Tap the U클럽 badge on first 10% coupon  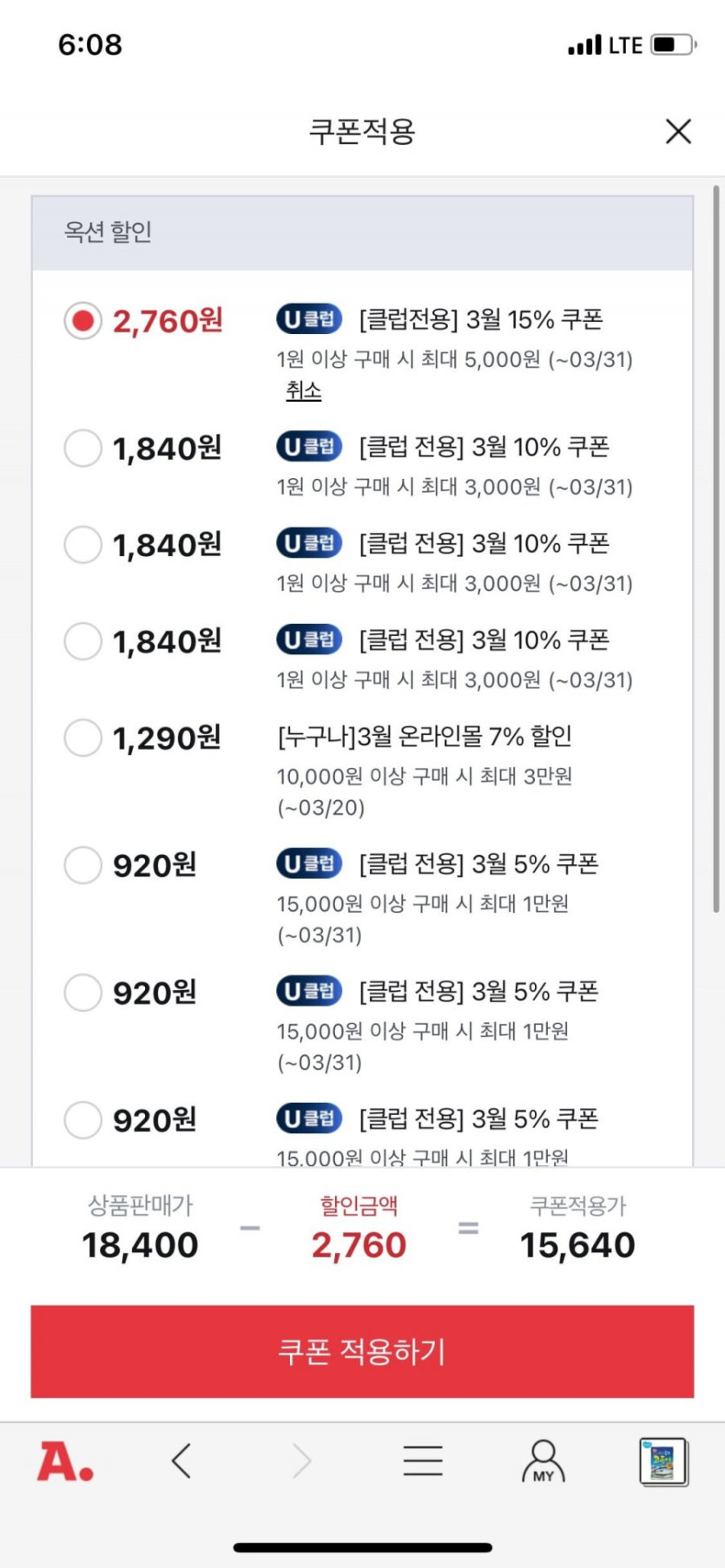pyautogui.click(x=309, y=447)
